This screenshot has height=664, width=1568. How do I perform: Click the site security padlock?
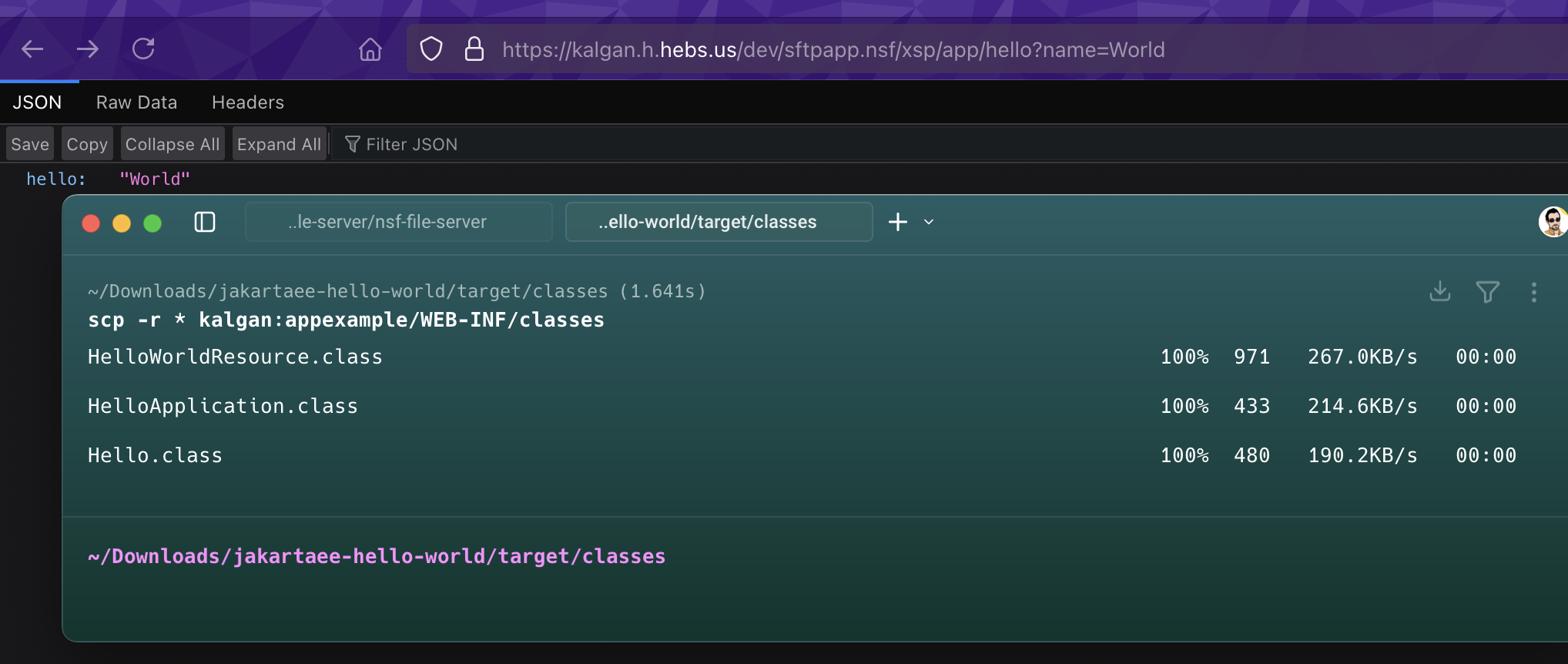click(474, 49)
